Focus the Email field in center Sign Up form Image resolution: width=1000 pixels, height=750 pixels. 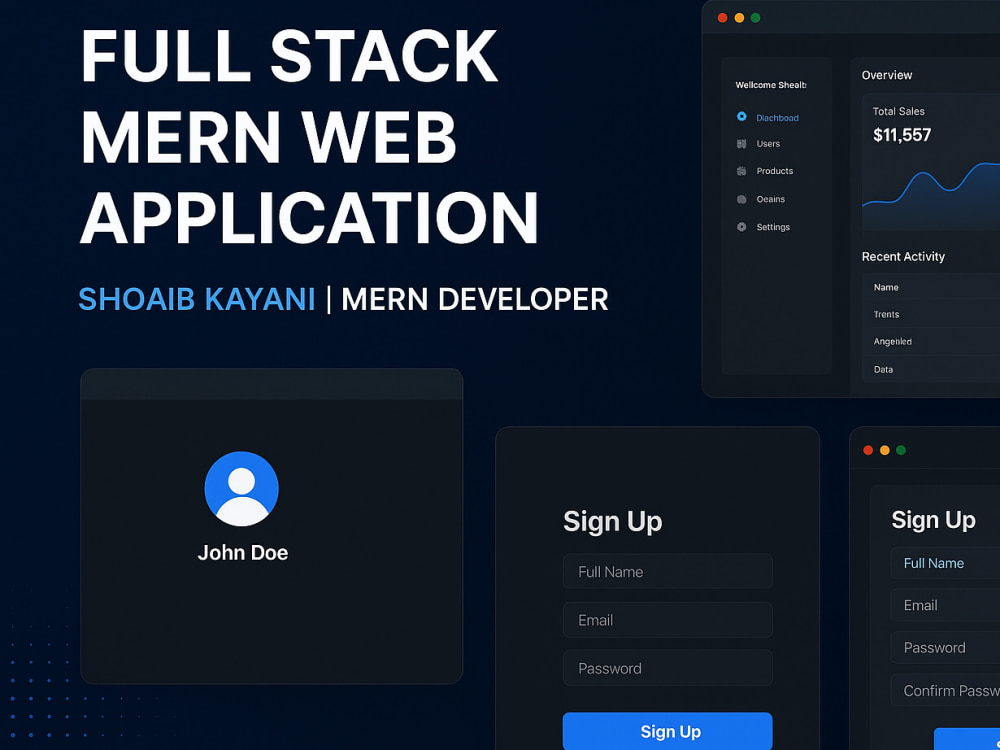coord(667,620)
